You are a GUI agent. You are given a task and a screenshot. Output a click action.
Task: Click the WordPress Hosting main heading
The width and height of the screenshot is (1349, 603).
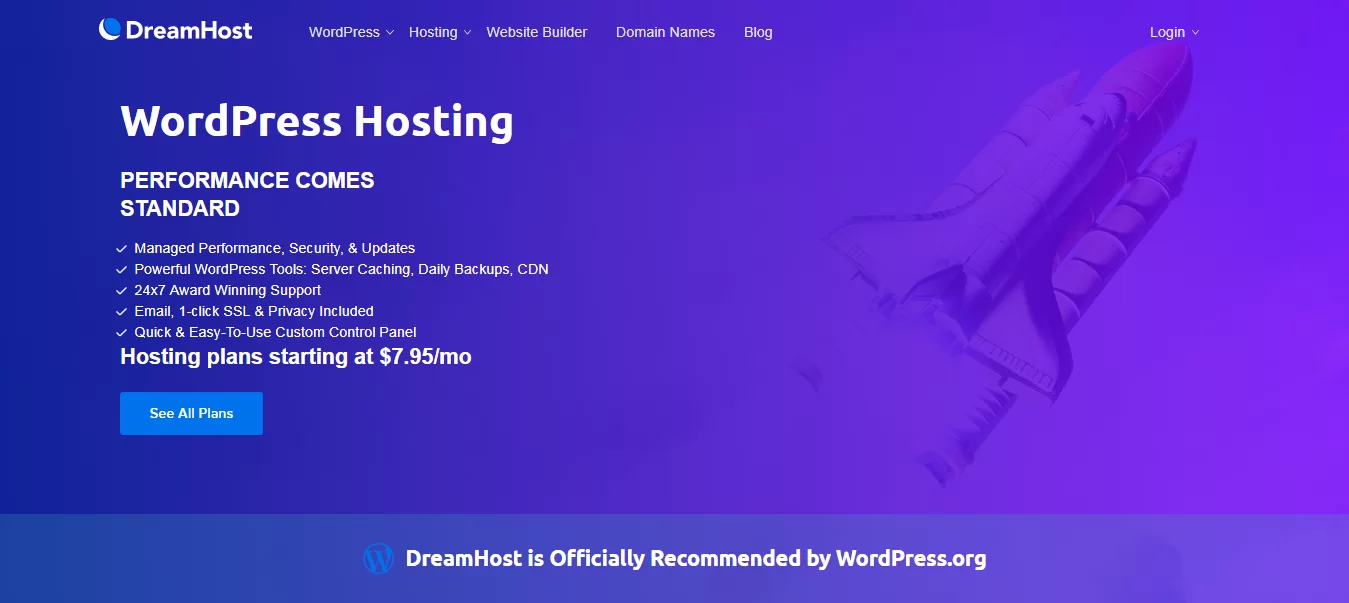click(317, 121)
